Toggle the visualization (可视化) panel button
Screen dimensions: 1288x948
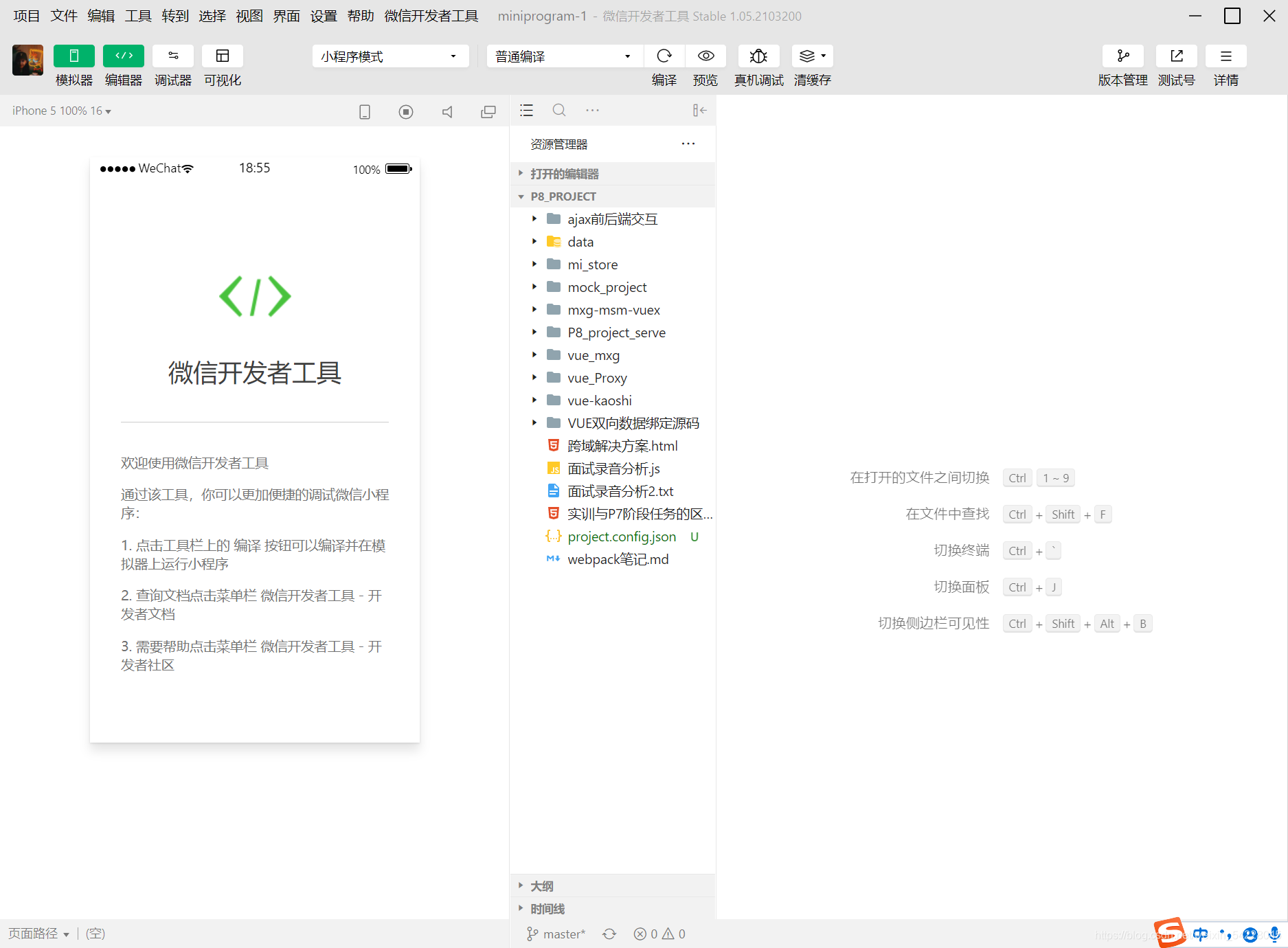tap(223, 56)
